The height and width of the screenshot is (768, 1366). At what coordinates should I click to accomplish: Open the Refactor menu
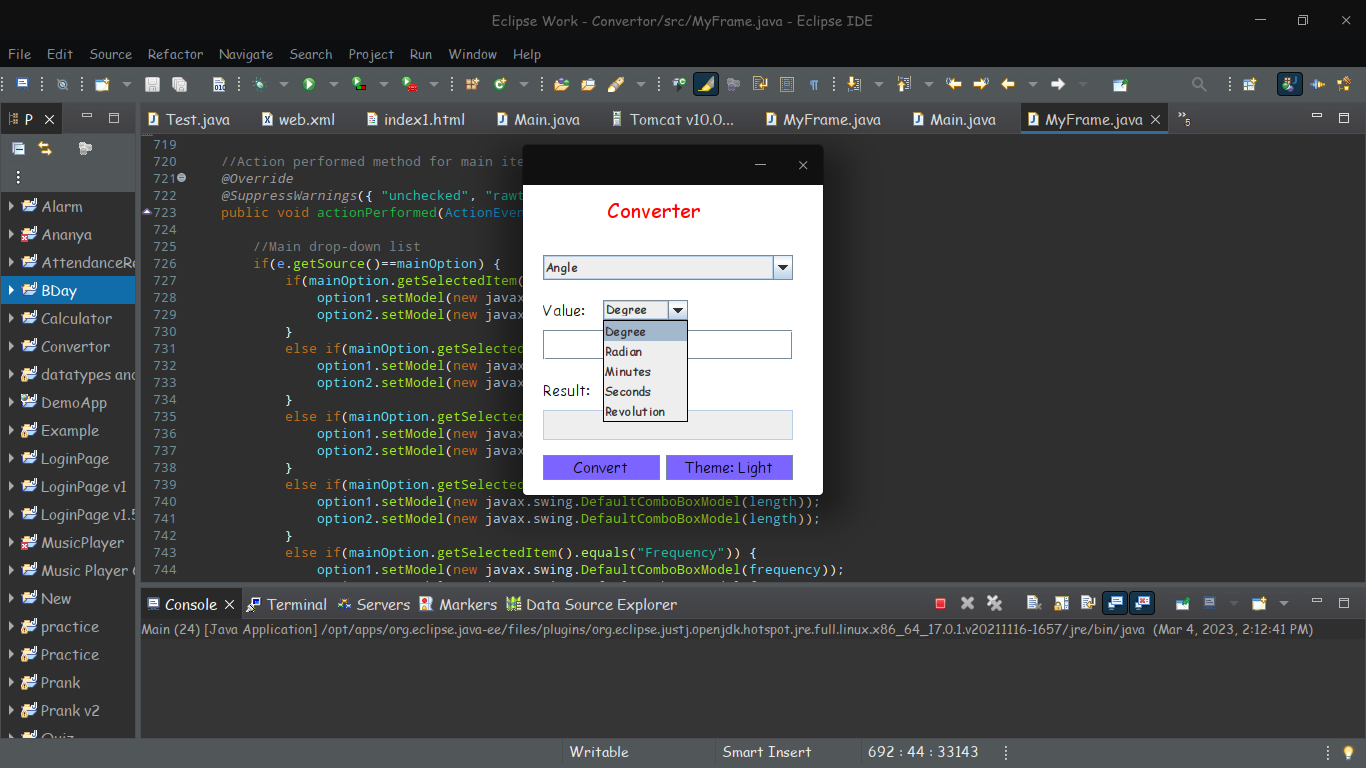[x=175, y=54]
